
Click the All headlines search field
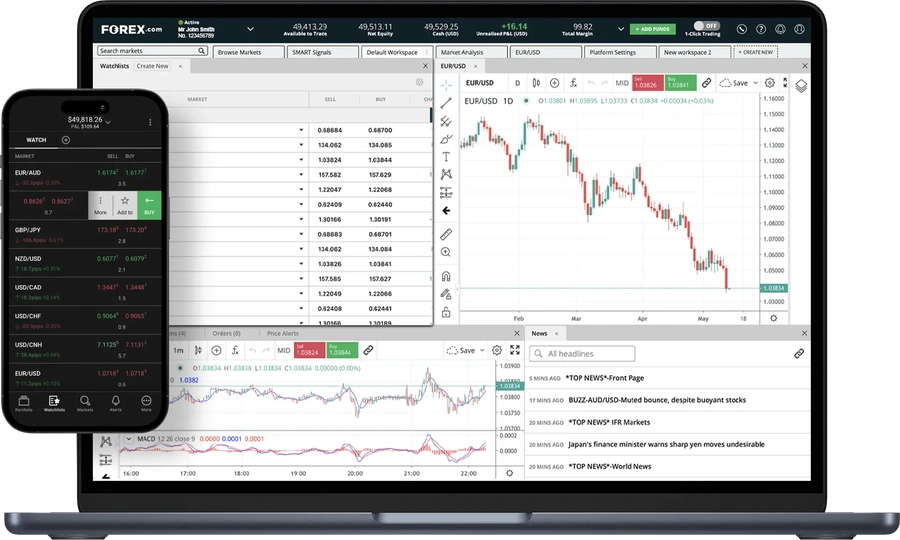pyautogui.click(x=582, y=353)
